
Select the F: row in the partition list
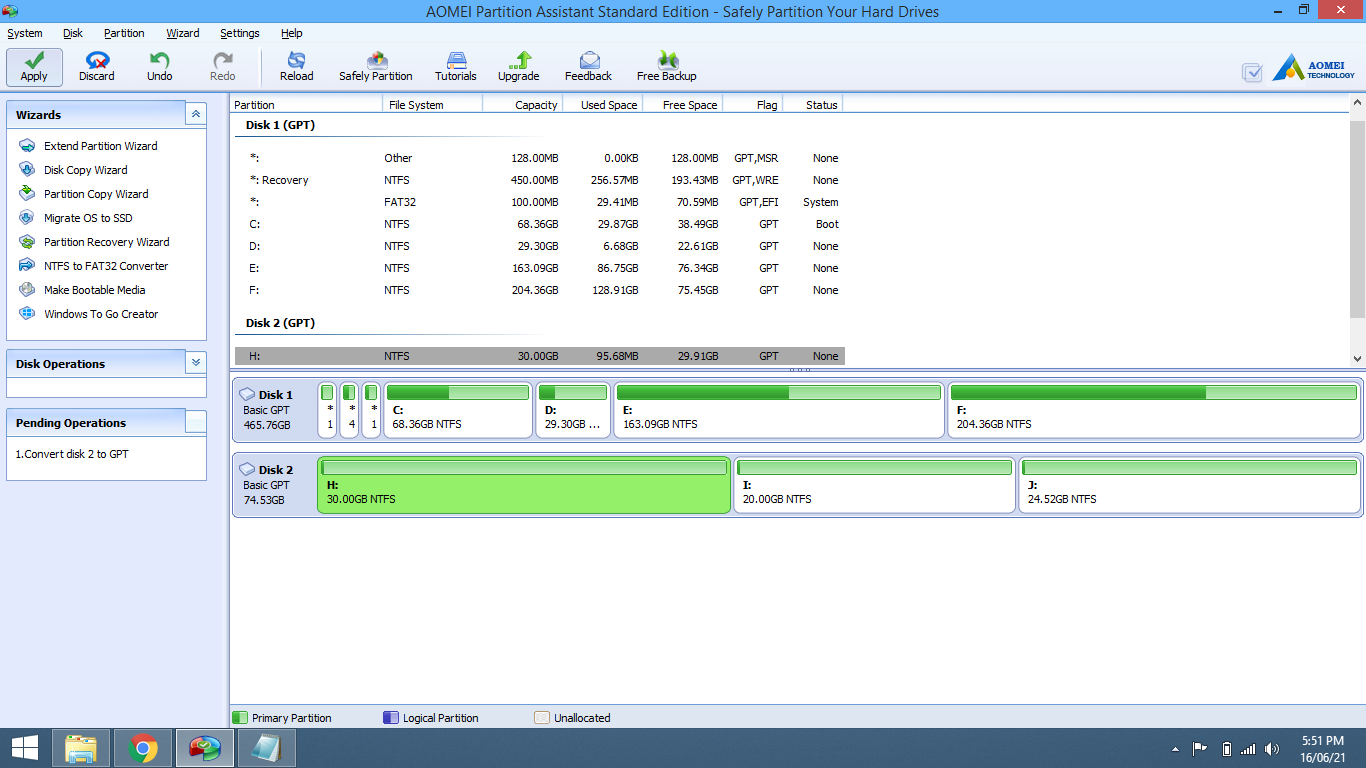(540, 290)
